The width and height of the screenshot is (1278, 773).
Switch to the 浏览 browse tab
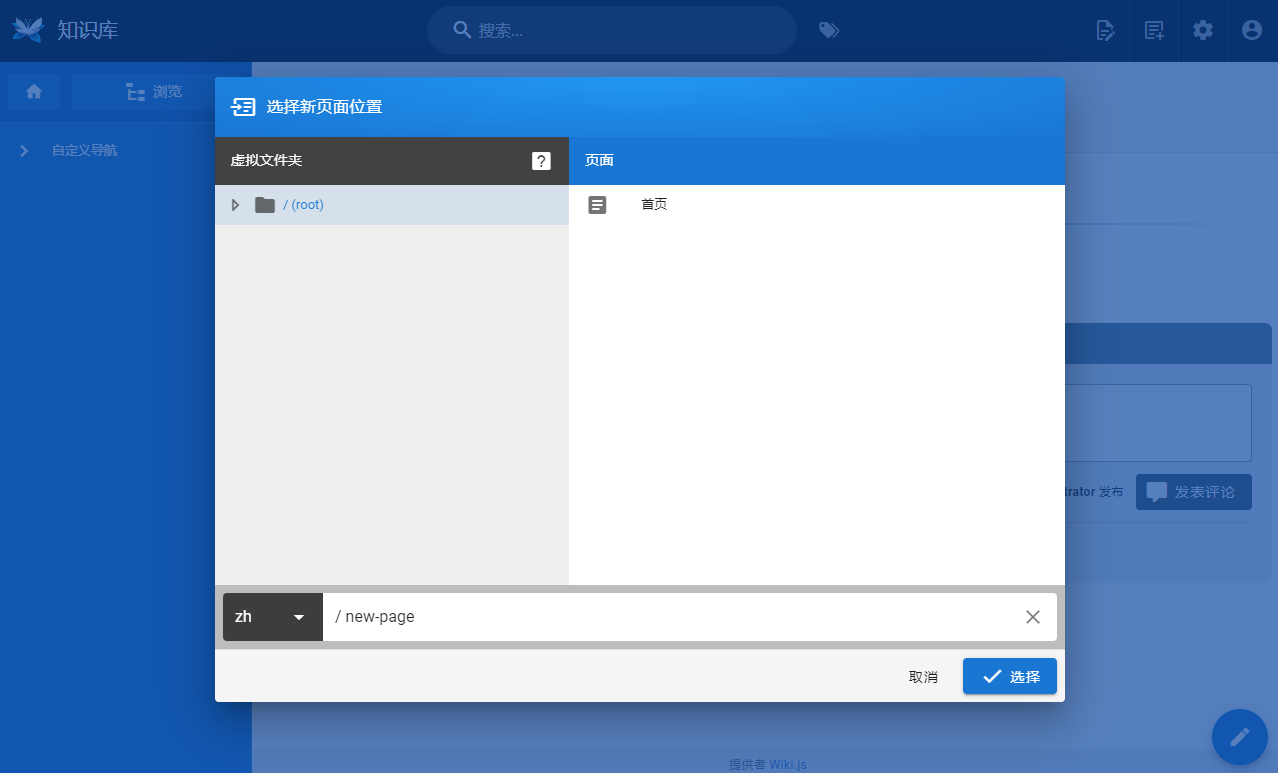[154, 92]
